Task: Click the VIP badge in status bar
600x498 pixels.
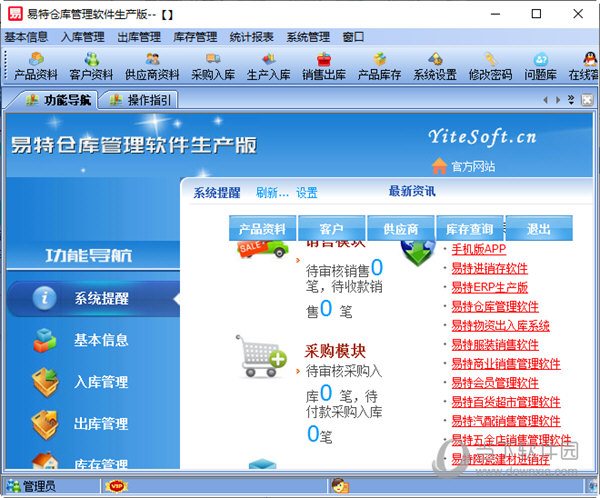Action: click(116, 486)
